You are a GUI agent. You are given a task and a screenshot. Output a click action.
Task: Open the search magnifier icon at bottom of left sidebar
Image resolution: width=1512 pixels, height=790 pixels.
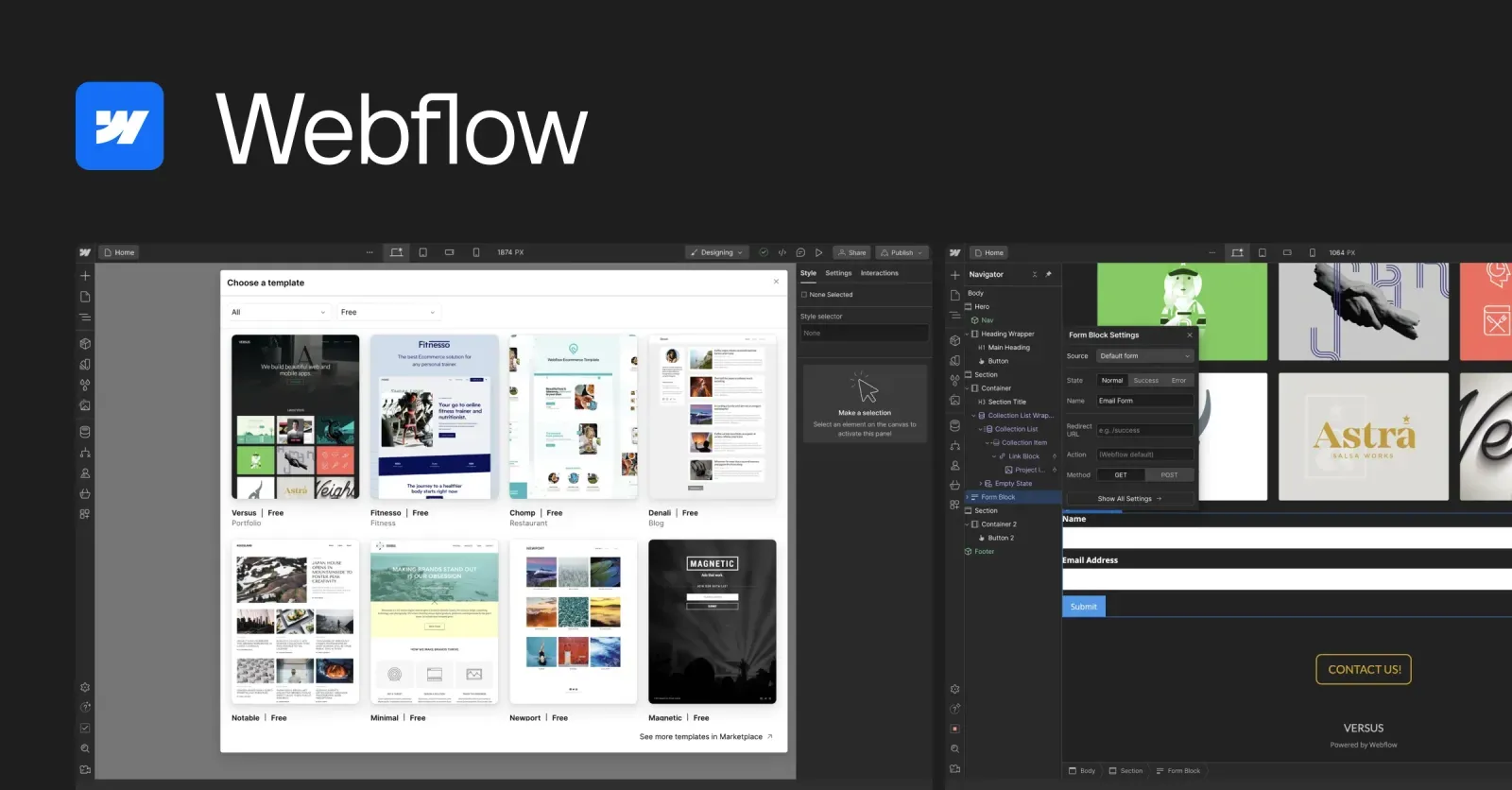point(85,748)
